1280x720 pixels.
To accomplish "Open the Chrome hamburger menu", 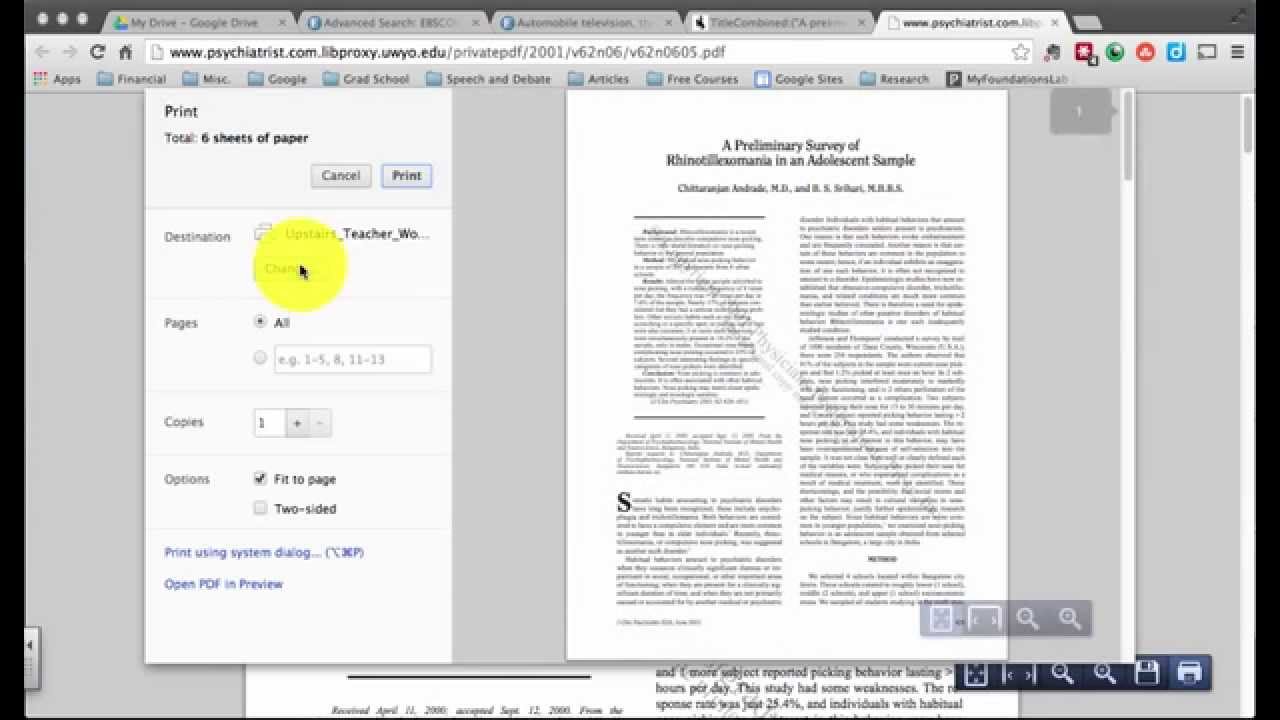I will point(1238,52).
